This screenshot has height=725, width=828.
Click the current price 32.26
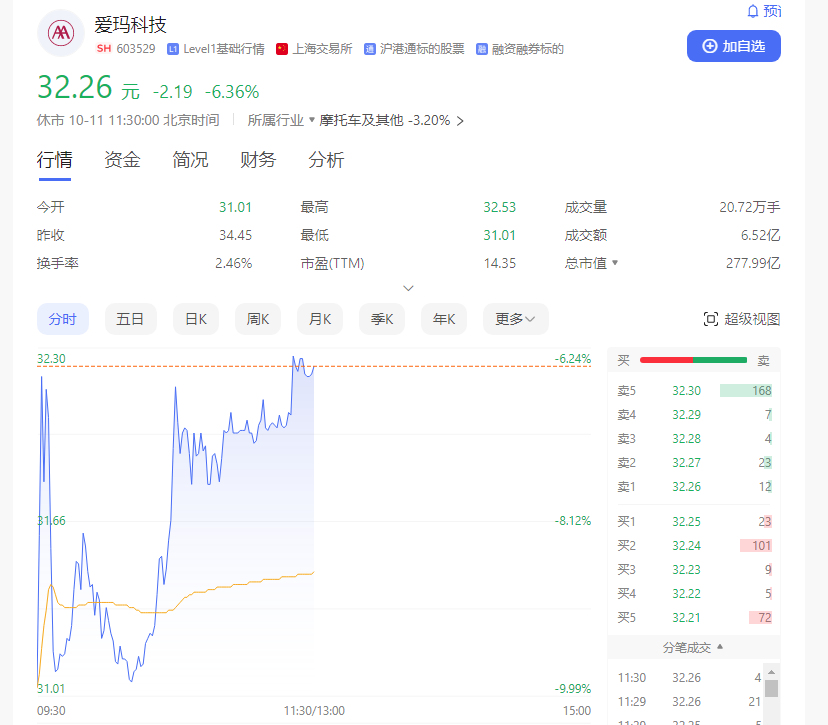[74, 87]
